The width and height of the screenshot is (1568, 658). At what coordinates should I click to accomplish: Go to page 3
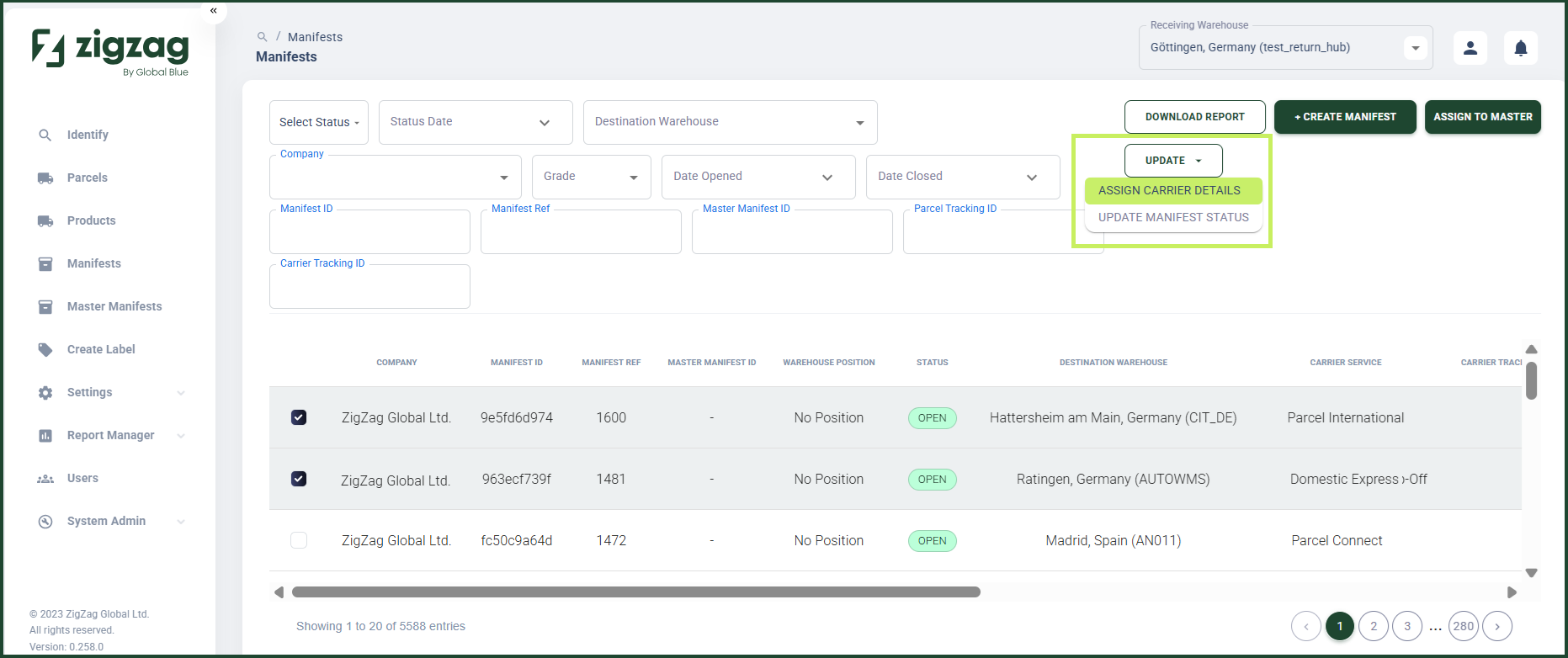1407,626
